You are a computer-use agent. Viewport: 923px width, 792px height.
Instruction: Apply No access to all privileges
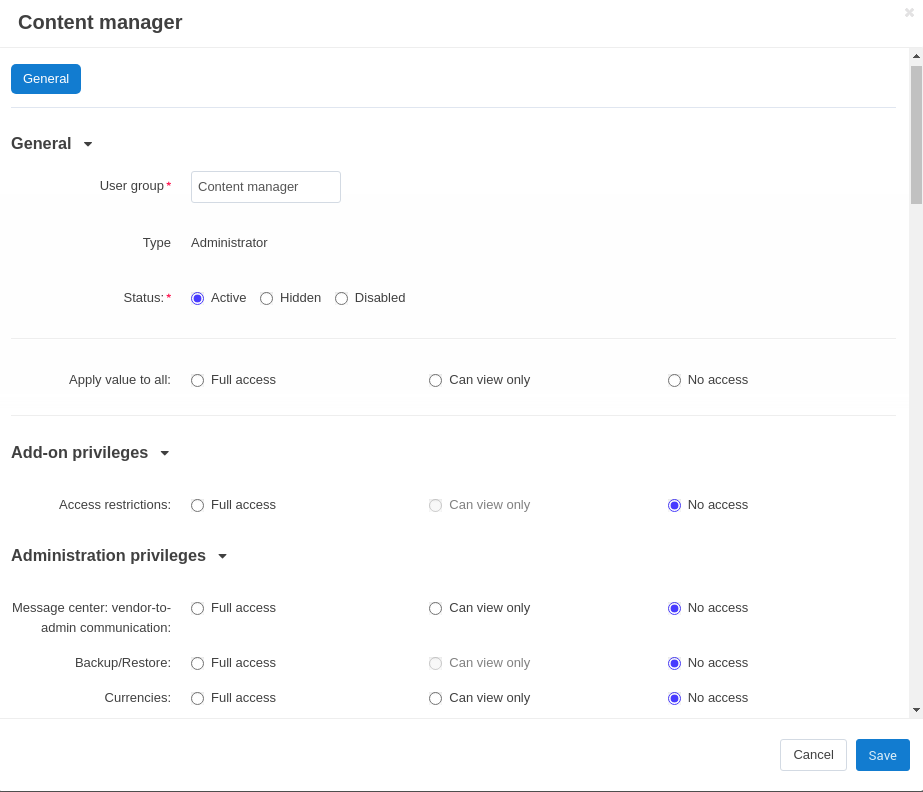coord(675,380)
